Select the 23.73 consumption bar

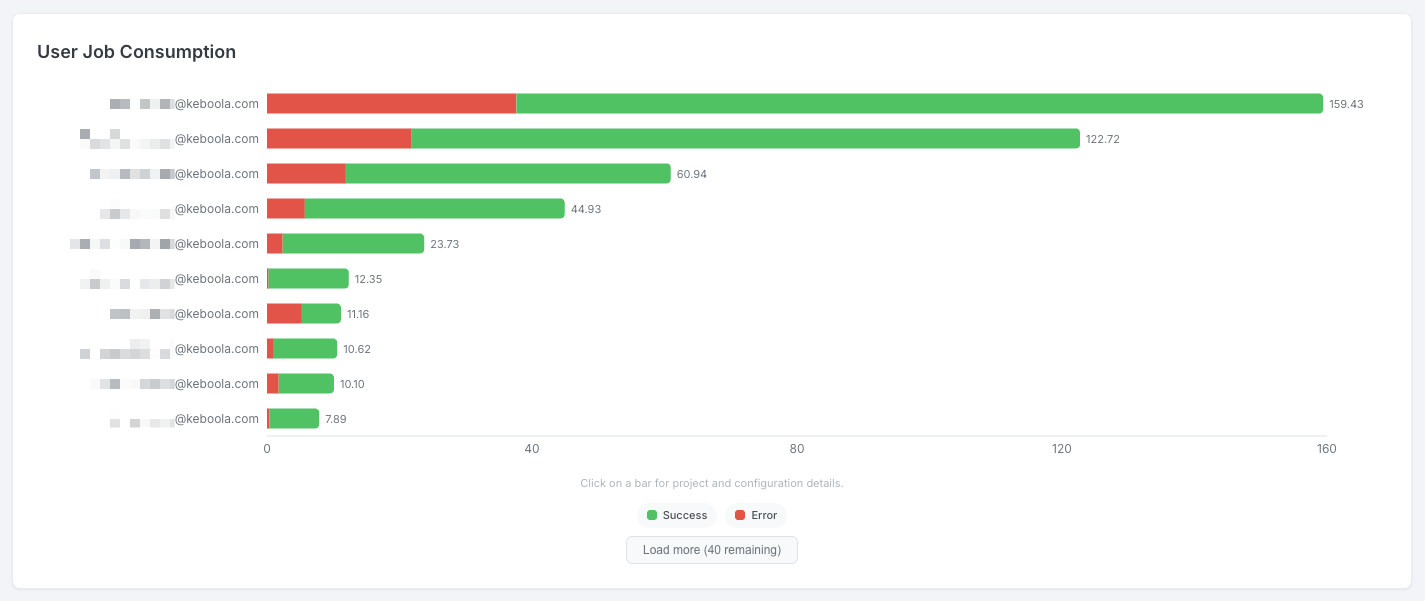[350, 243]
